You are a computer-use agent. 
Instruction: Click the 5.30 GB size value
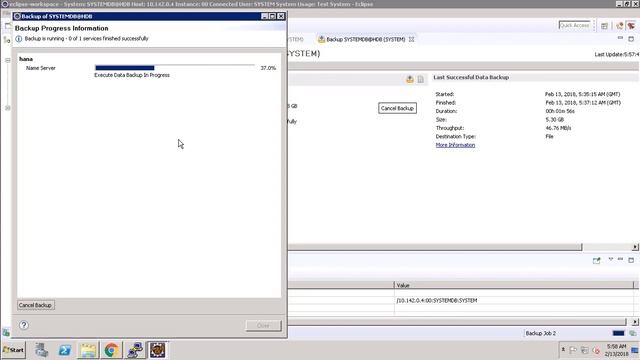(x=554, y=120)
